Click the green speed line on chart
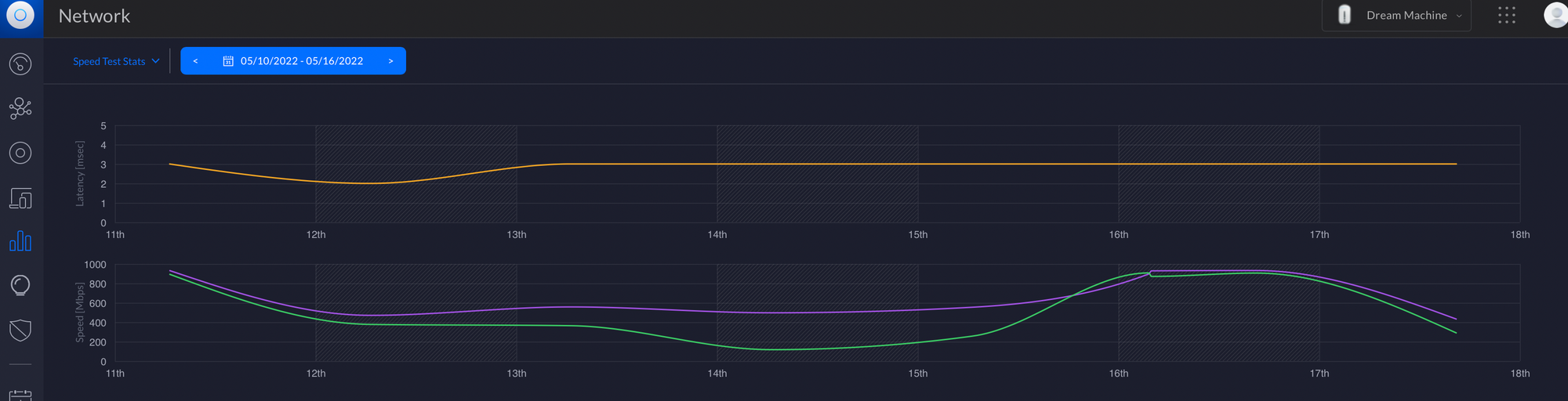The width and height of the screenshot is (1568, 401). 784,349
